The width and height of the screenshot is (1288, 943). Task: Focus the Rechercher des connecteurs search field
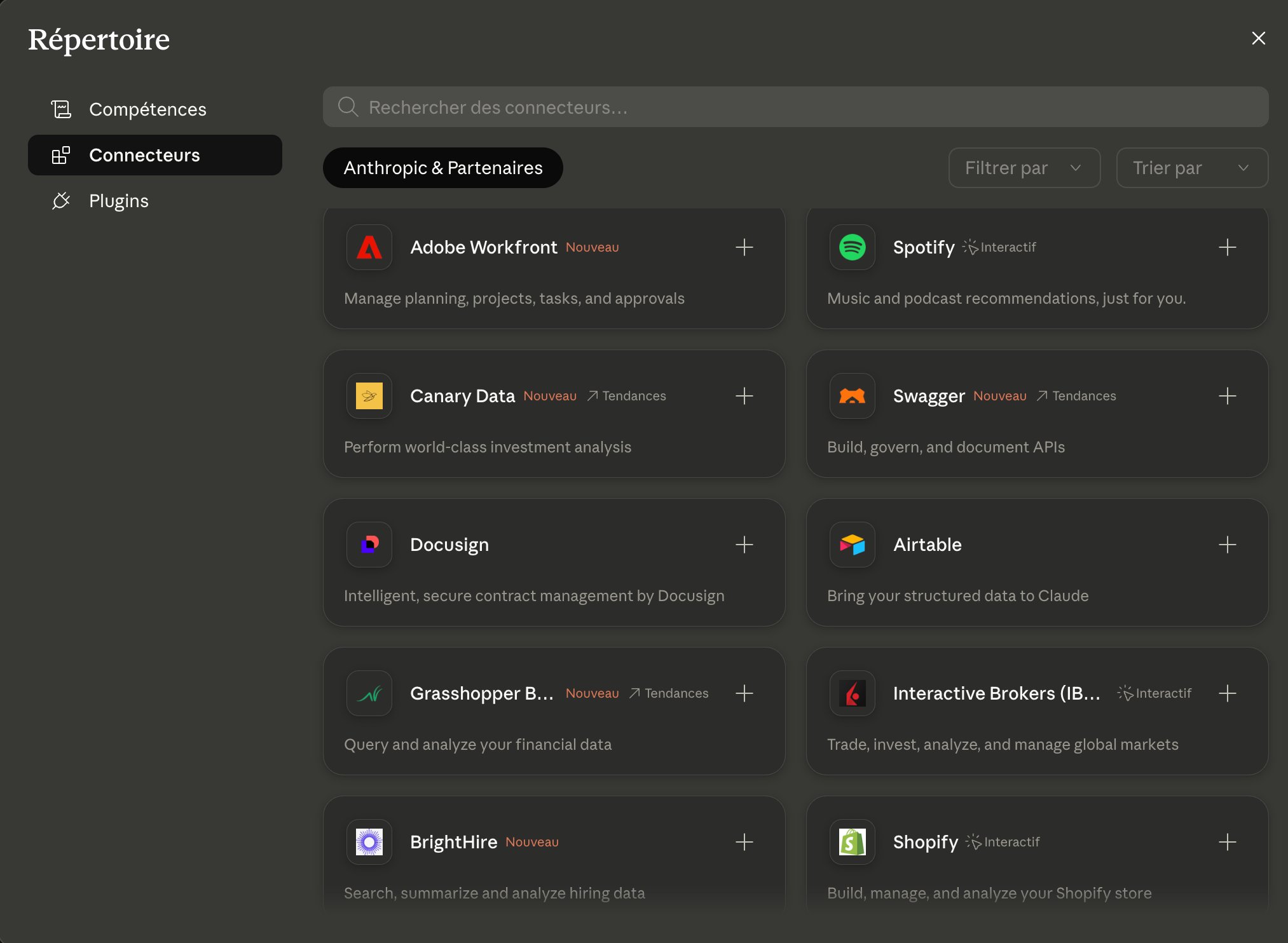[x=795, y=107]
